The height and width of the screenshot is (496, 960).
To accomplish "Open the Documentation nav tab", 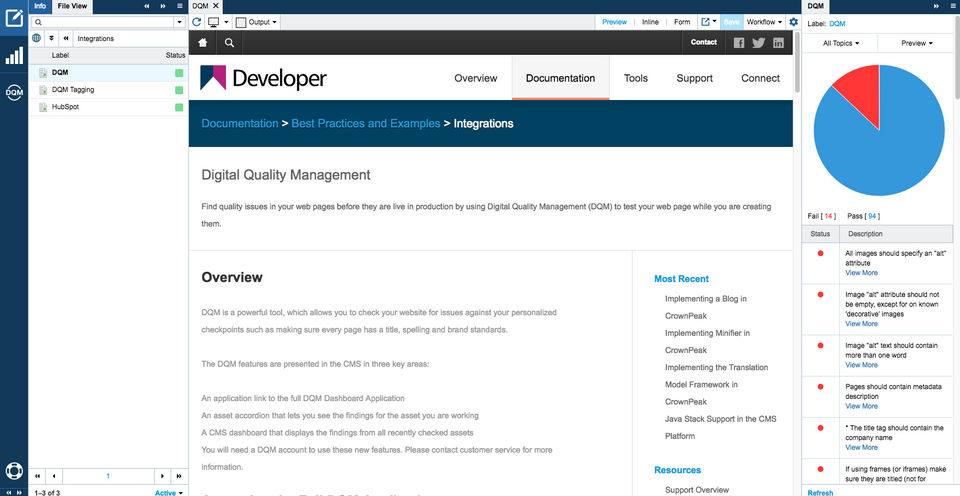I will coord(560,78).
